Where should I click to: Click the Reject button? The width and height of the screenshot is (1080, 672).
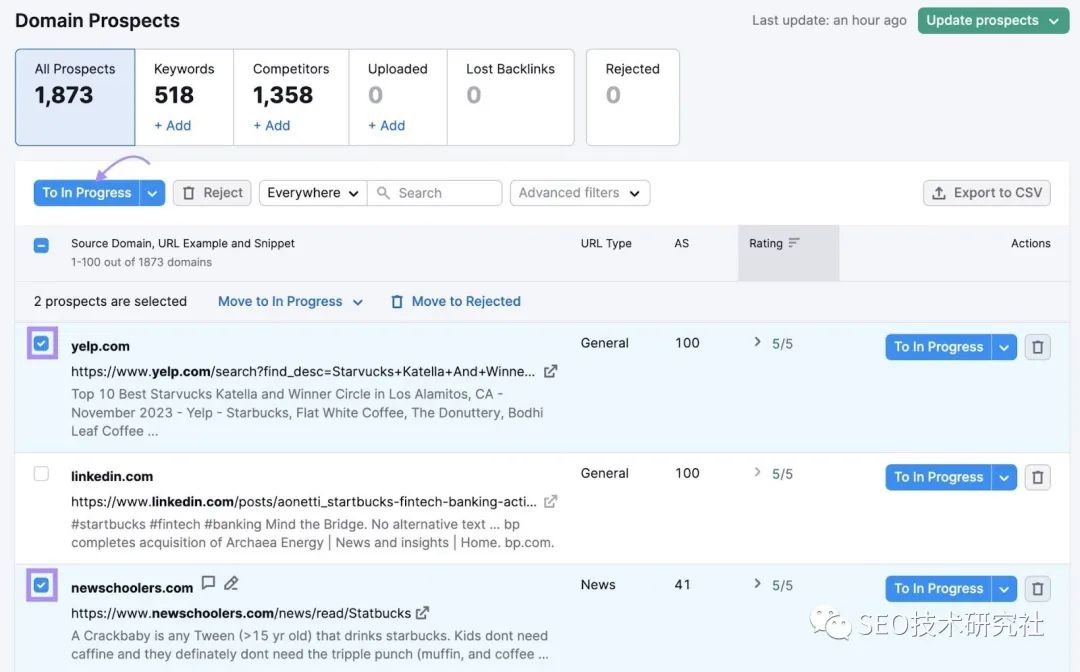point(212,193)
